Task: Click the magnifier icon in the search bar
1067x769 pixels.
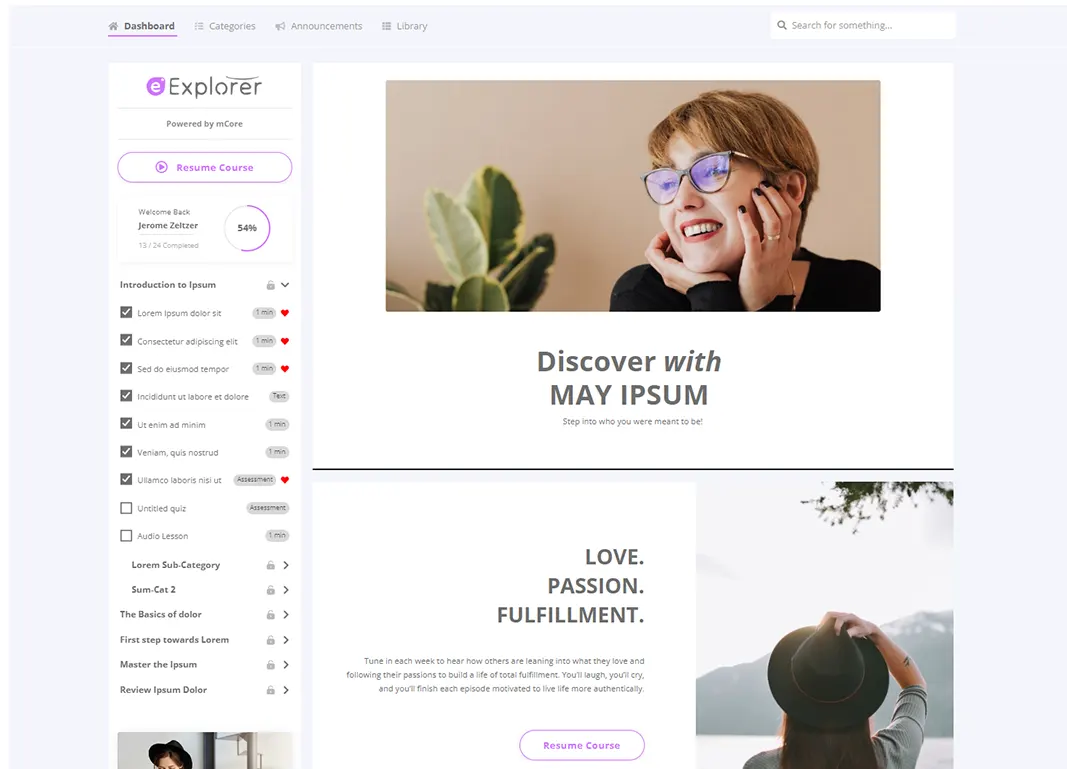Action: coord(782,25)
